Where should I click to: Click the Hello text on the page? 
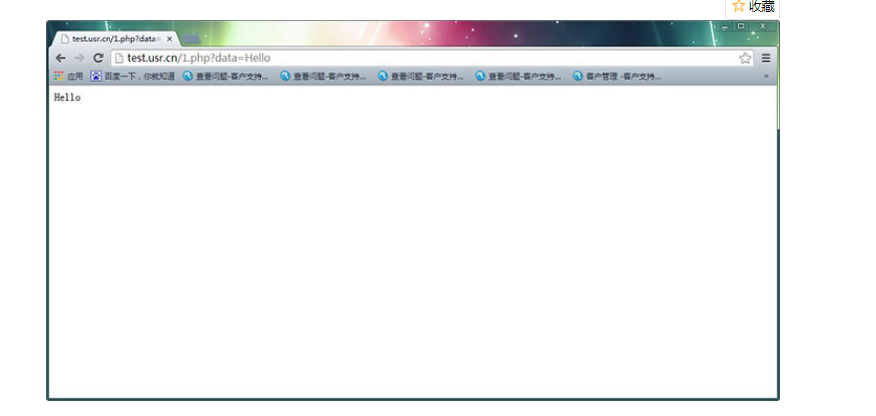[x=67, y=98]
